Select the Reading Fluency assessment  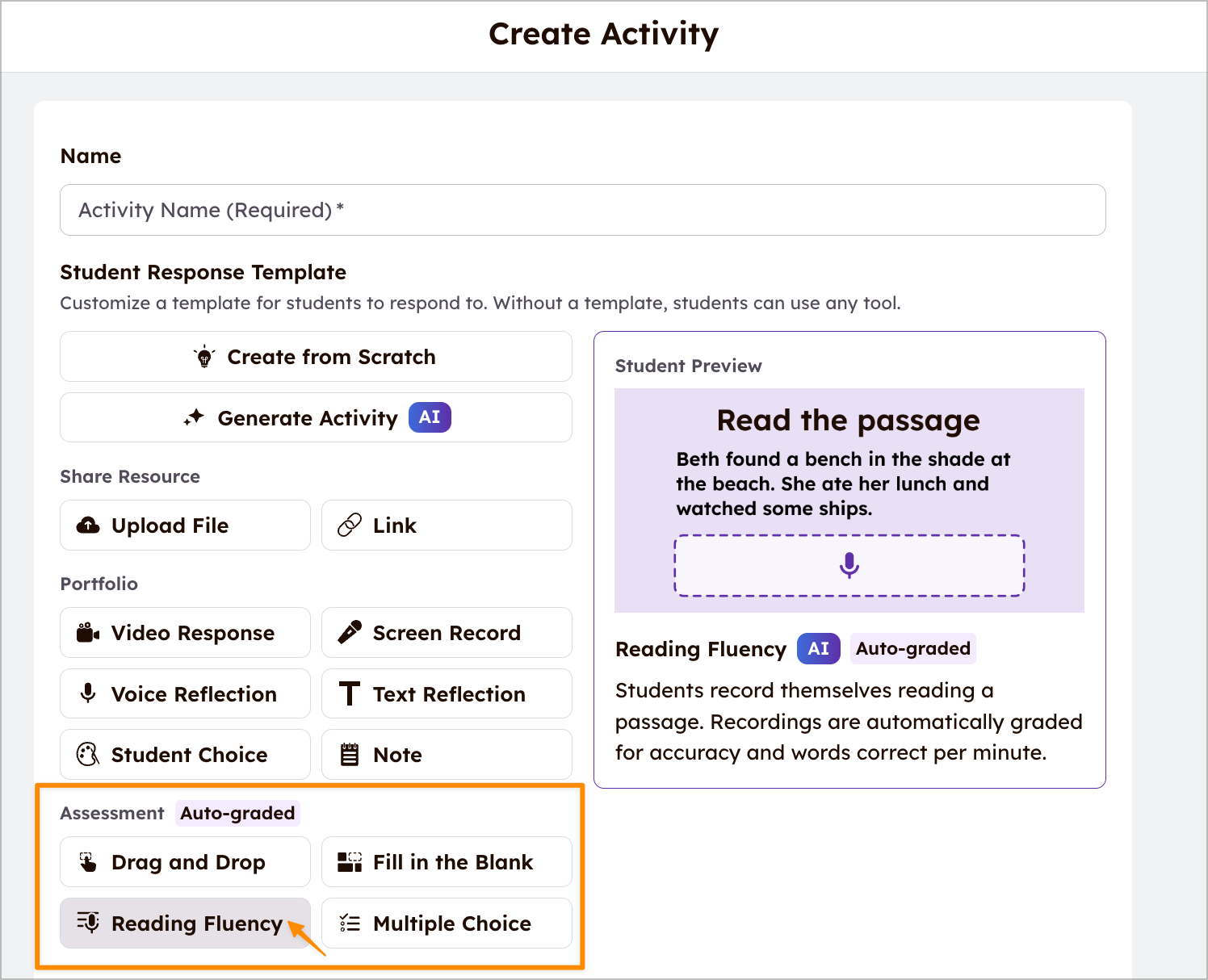tap(185, 923)
